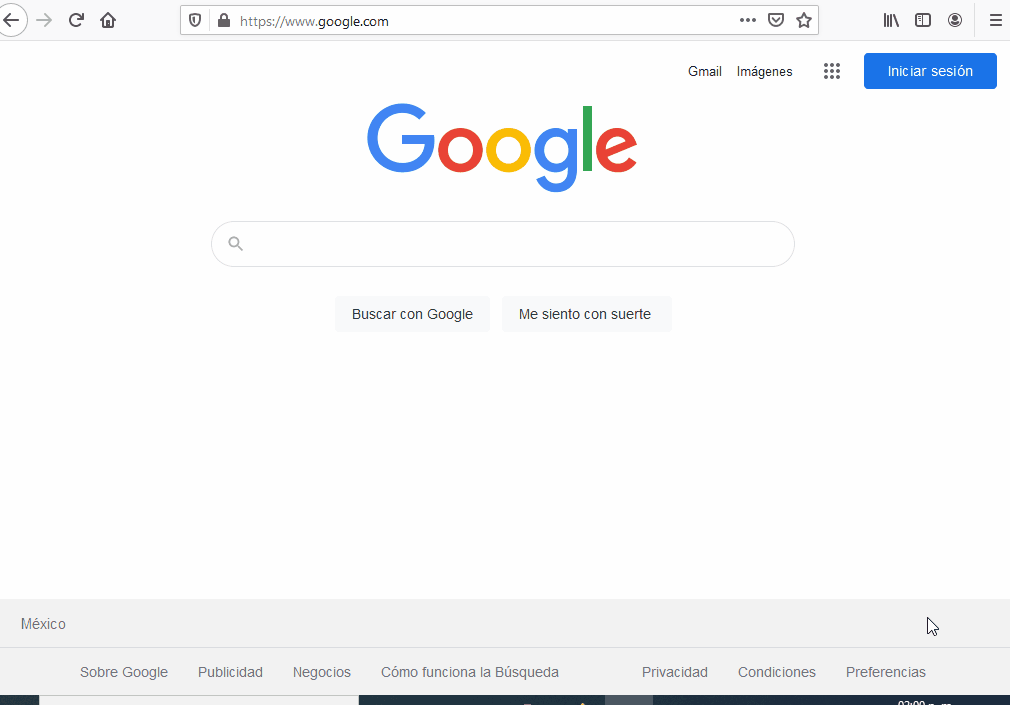Open the Library bookmarks icon

point(891,21)
